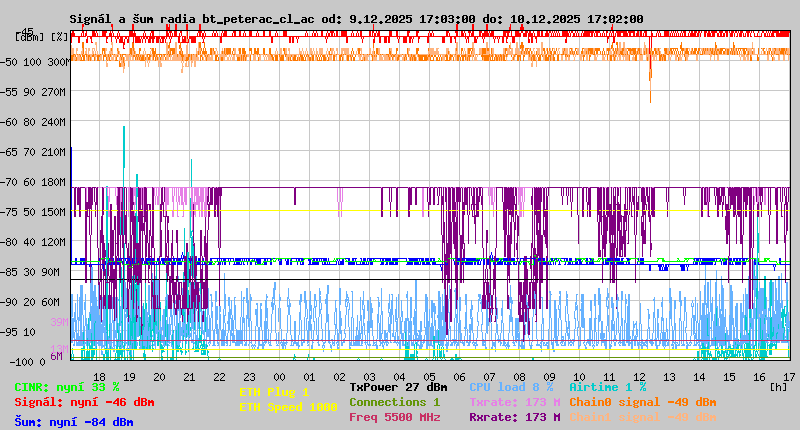Click the green Connections 1 legend entry
The width and height of the screenshot is (800, 430).
(x=394, y=402)
